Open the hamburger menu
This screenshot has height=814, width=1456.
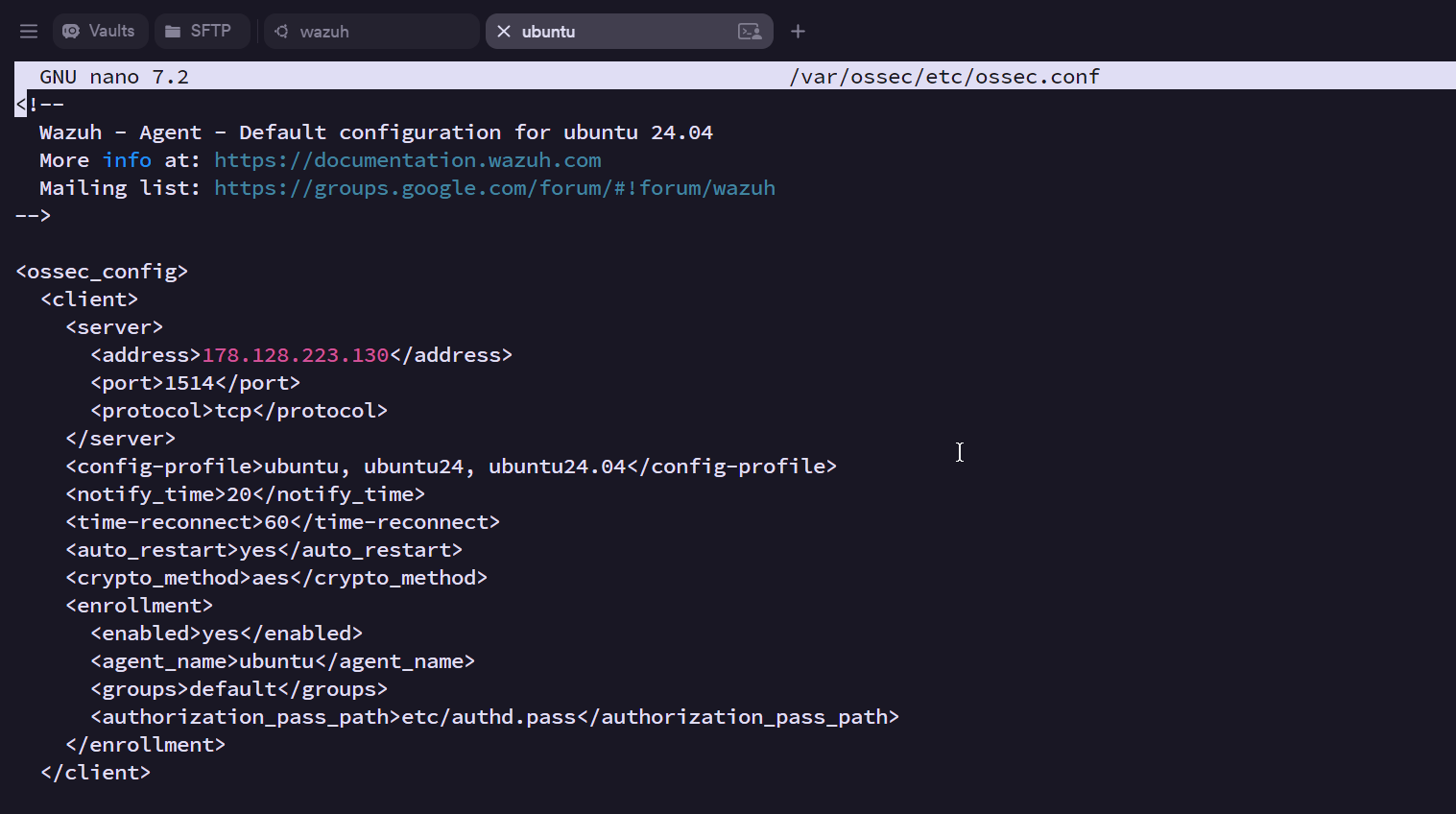(x=29, y=32)
